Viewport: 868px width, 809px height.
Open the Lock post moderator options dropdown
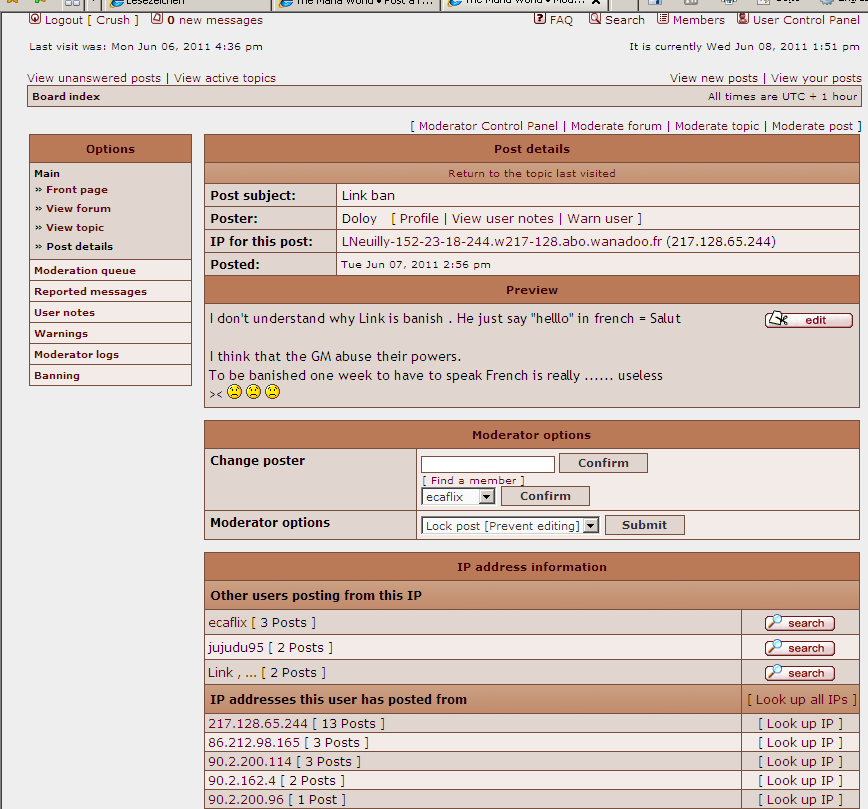tap(510, 525)
